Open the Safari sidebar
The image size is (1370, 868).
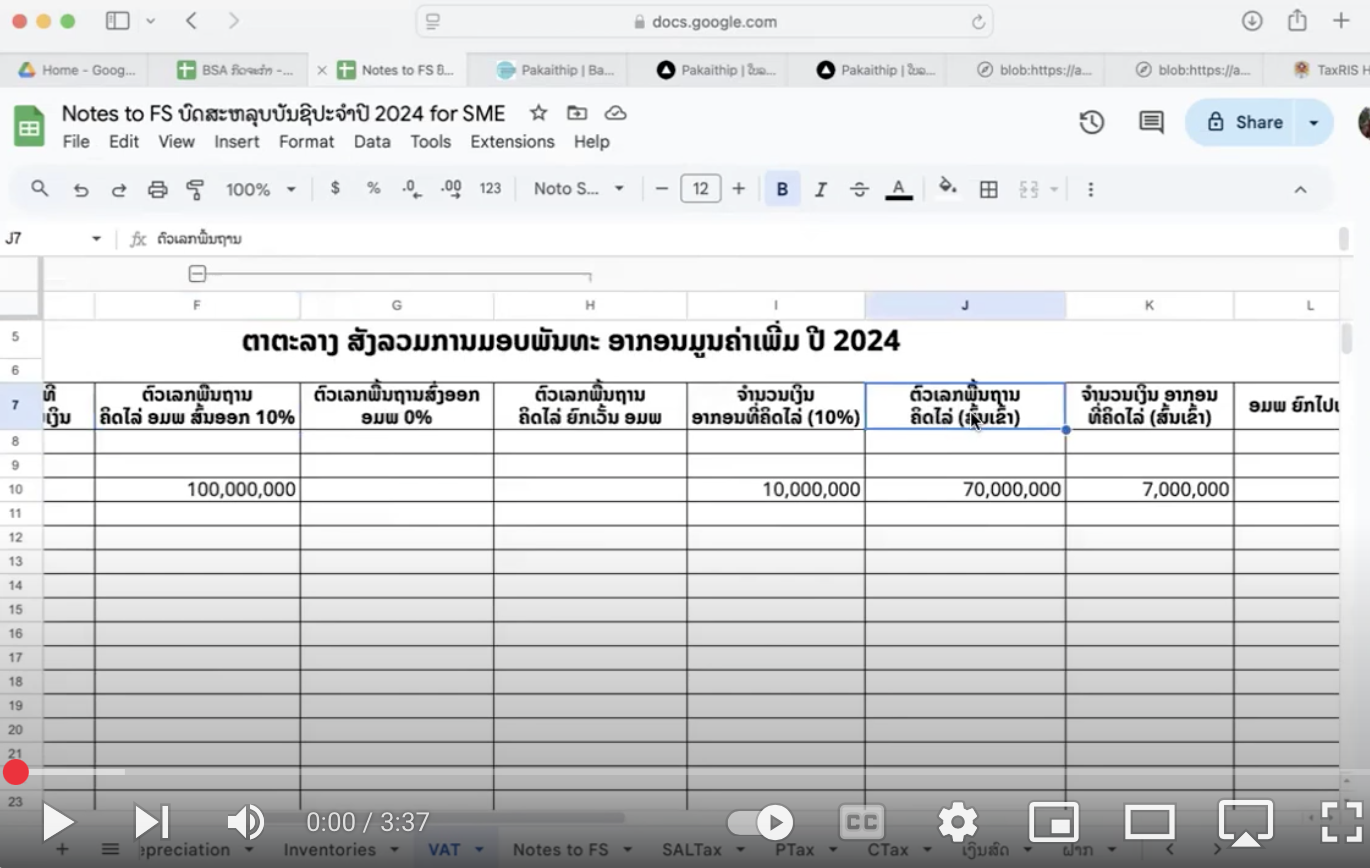(x=117, y=21)
